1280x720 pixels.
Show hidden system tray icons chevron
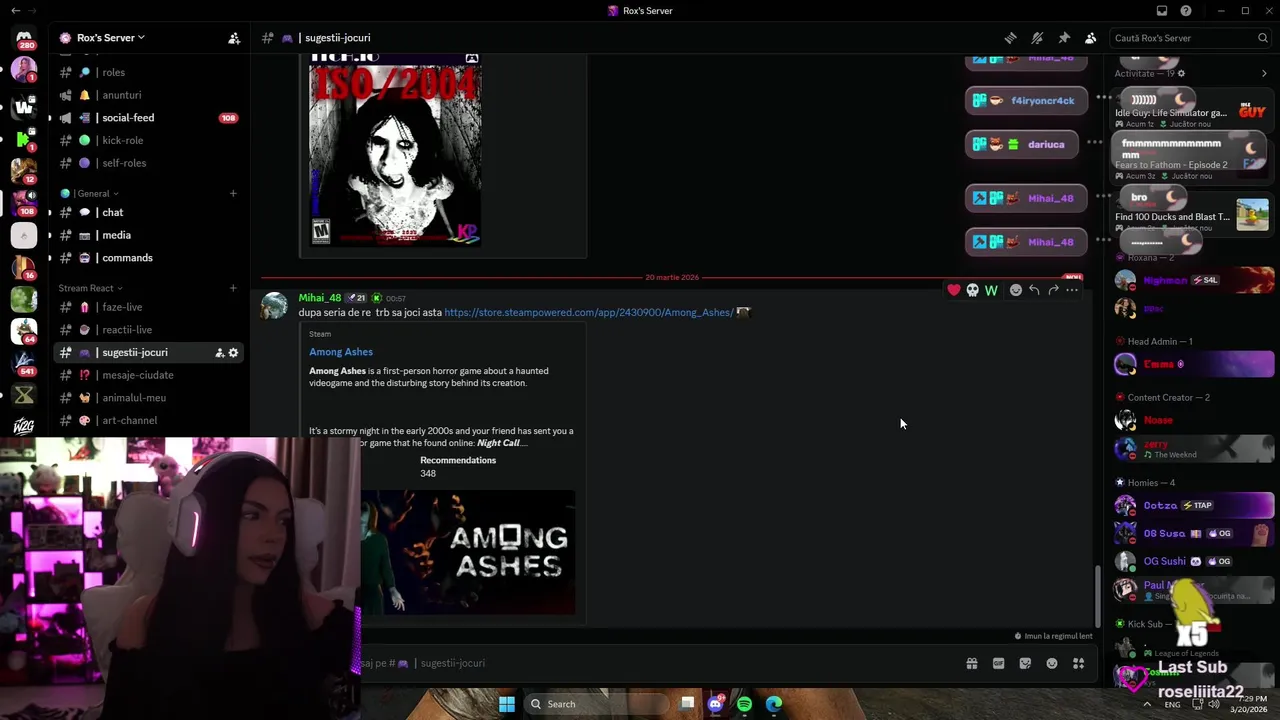[x=1147, y=704]
